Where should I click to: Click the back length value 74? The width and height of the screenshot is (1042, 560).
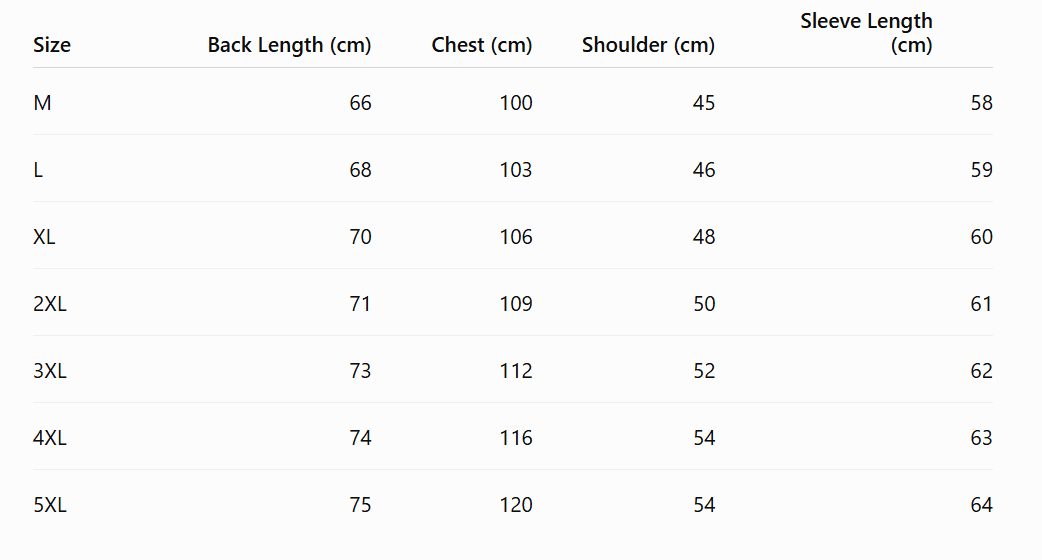tap(360, 438)
